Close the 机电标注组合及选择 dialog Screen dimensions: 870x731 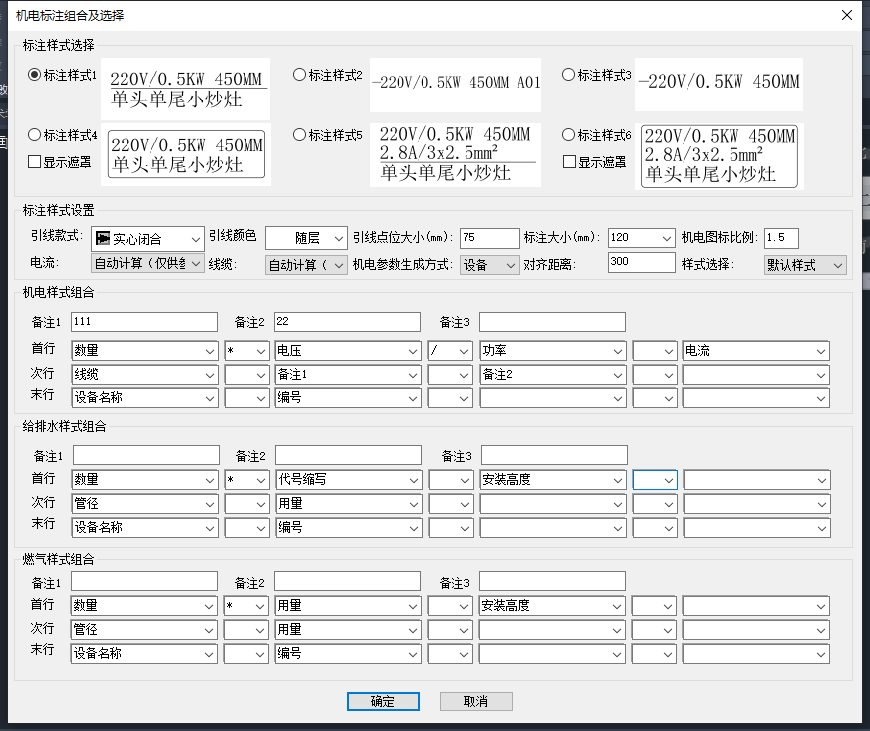(x=847, y=15)
